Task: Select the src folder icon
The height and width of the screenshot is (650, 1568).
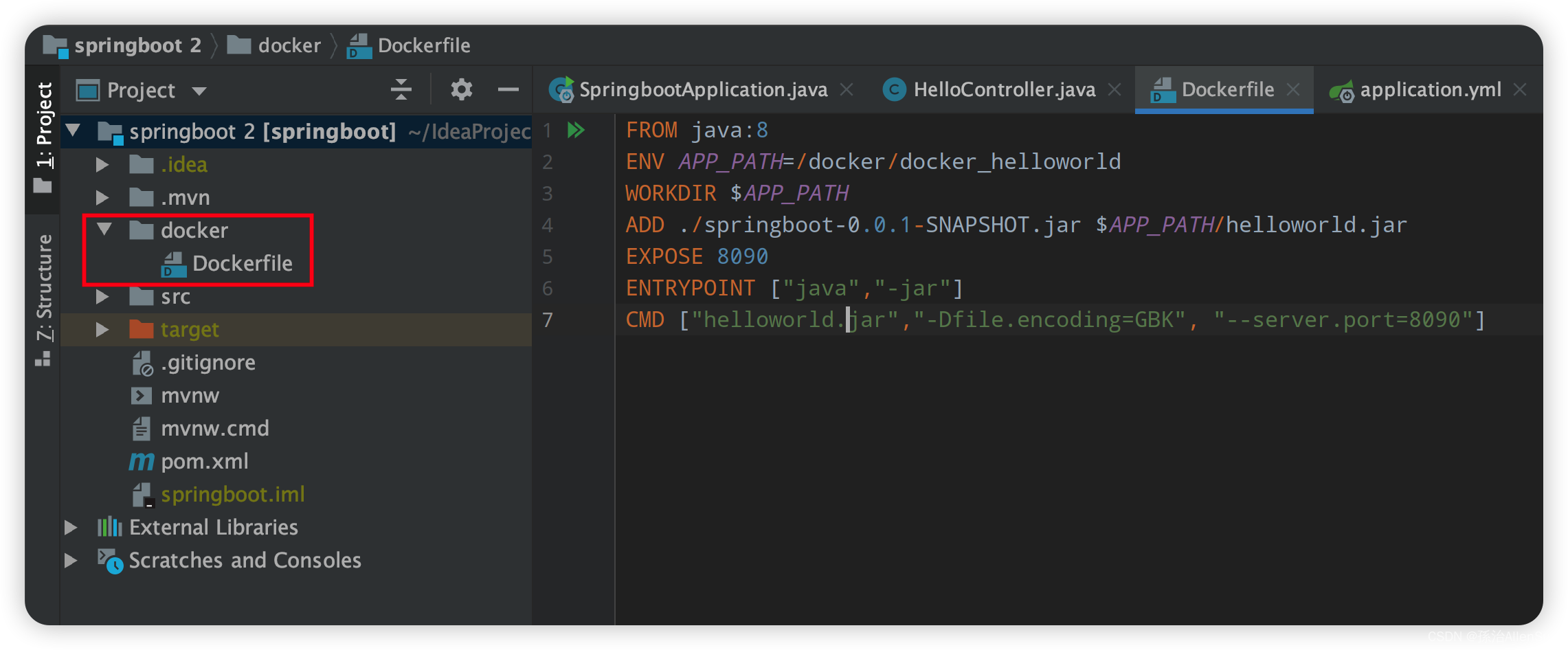Action: 142,296
